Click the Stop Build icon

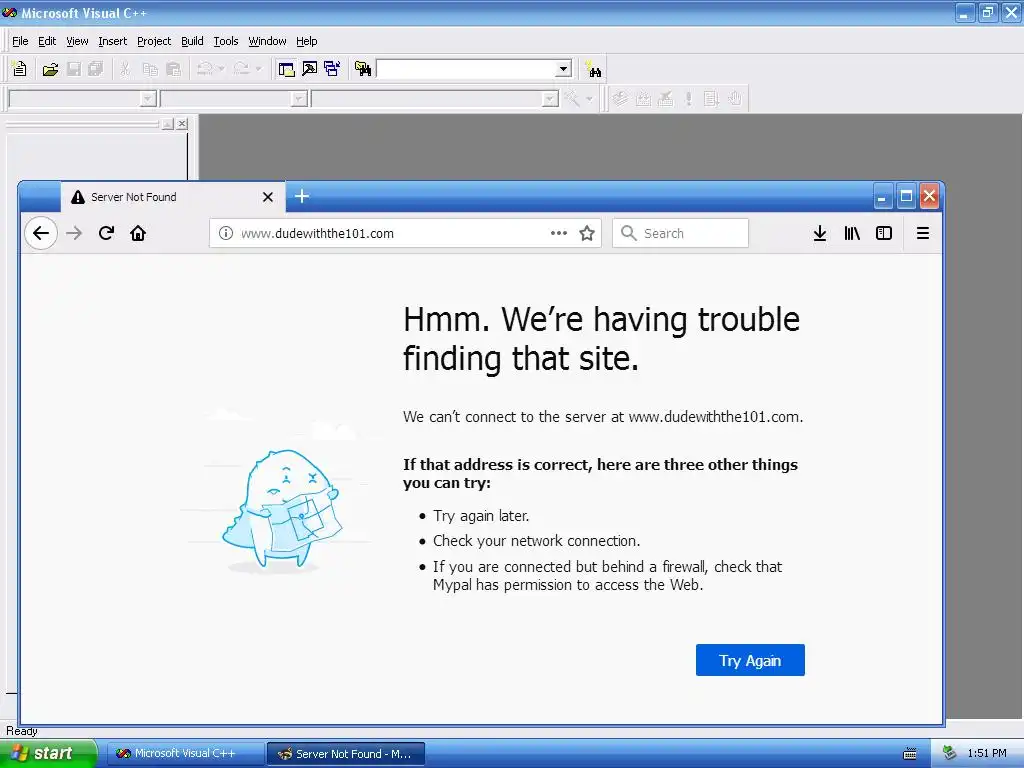[x=665, y=99]
